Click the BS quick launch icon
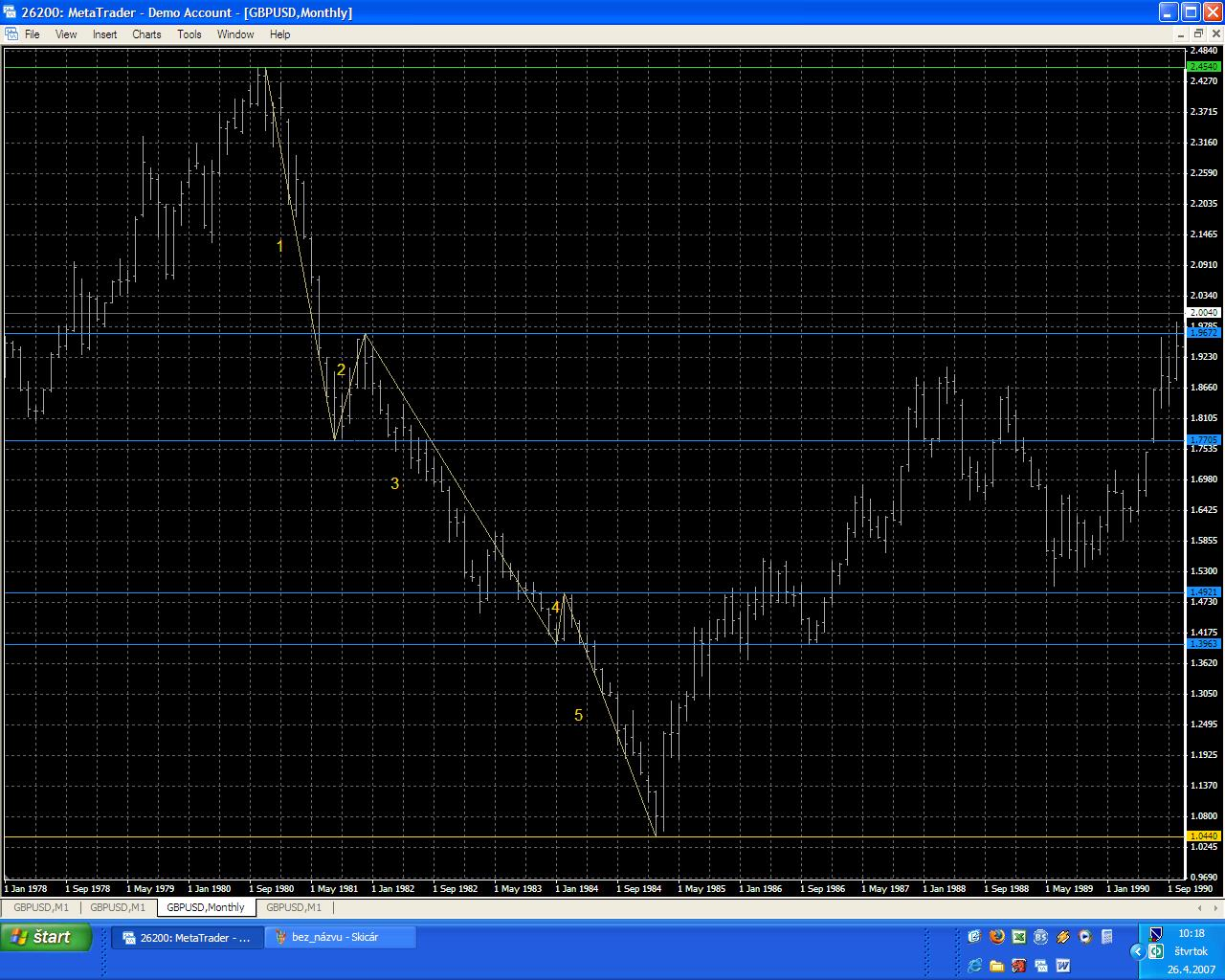Screen dimensions: 1225x980 1040,937
